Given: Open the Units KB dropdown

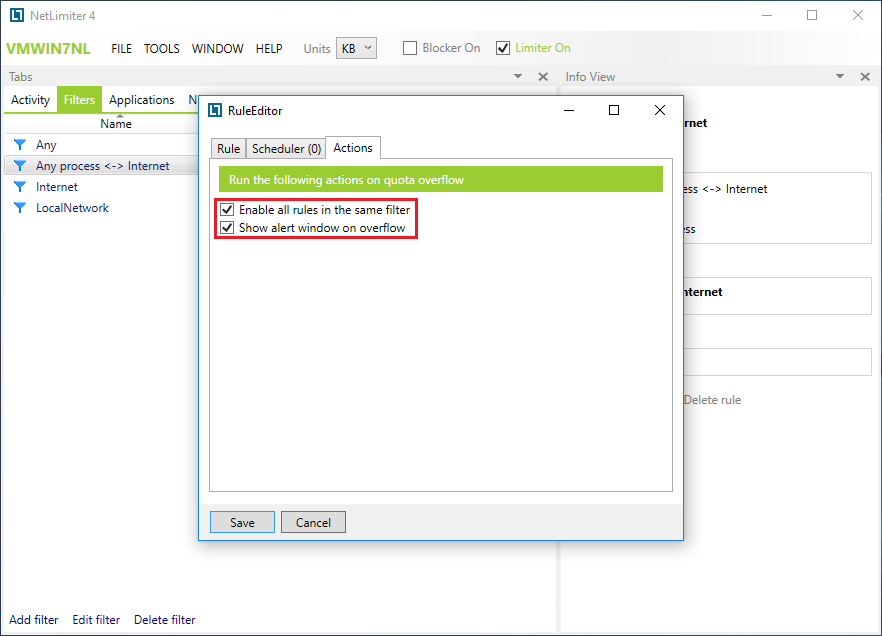Looking at the screenshot, I should pos(356,48).
